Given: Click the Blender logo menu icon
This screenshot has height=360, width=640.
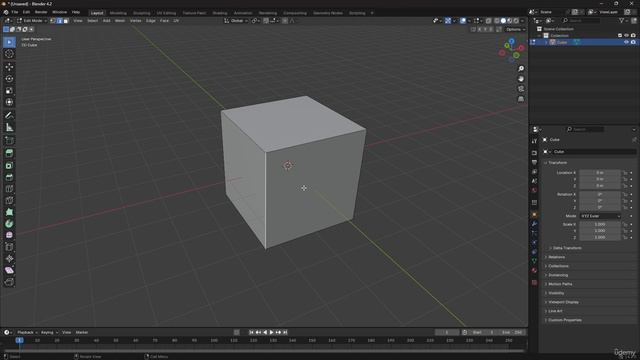Looking at the screenshot, I should pyautogui.click(x=6, y=12).
